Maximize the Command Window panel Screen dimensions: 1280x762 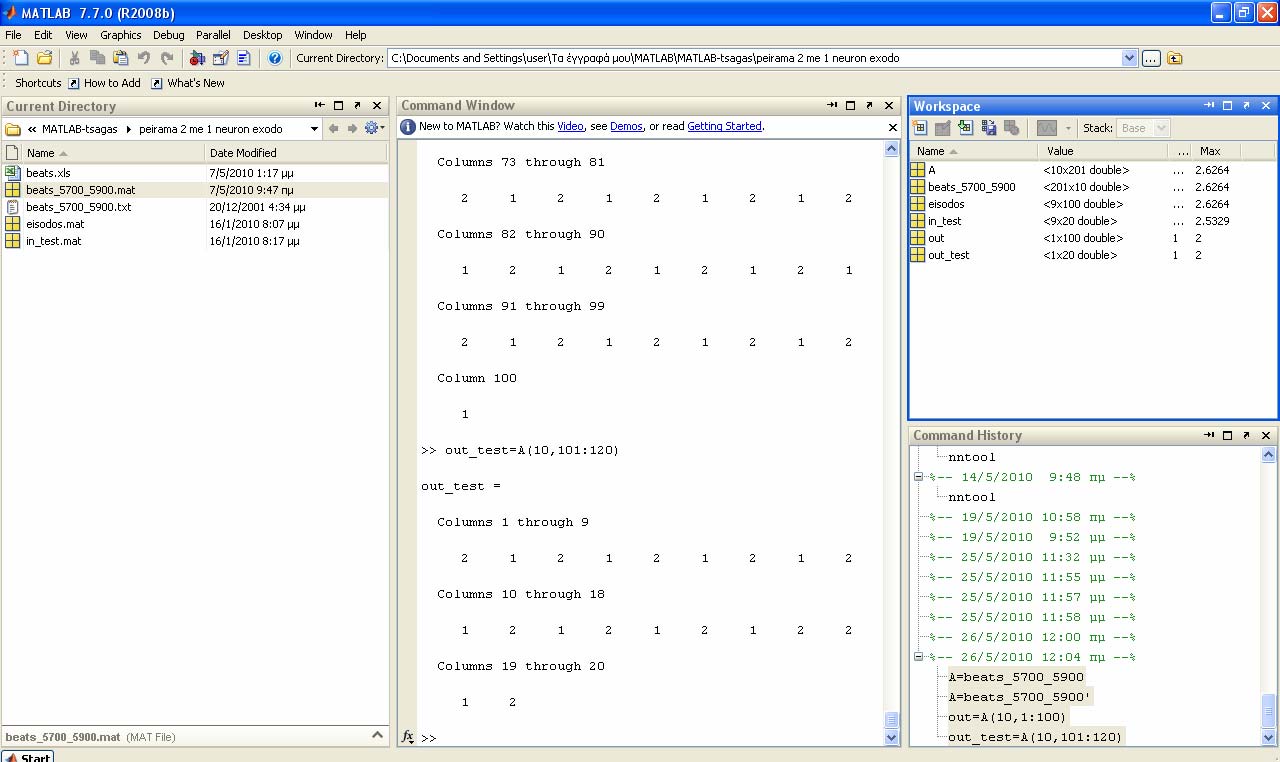click(x=851, y=105)
